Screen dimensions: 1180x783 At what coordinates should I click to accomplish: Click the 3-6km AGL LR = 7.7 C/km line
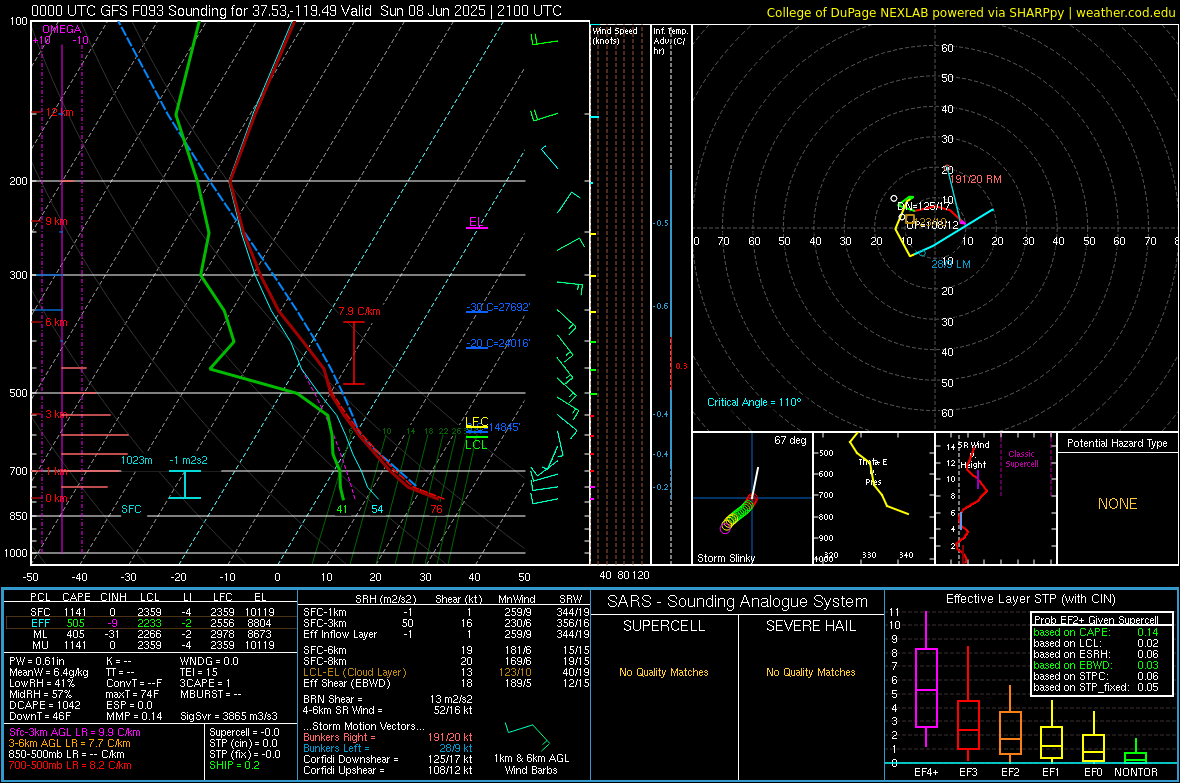point(69,743)
